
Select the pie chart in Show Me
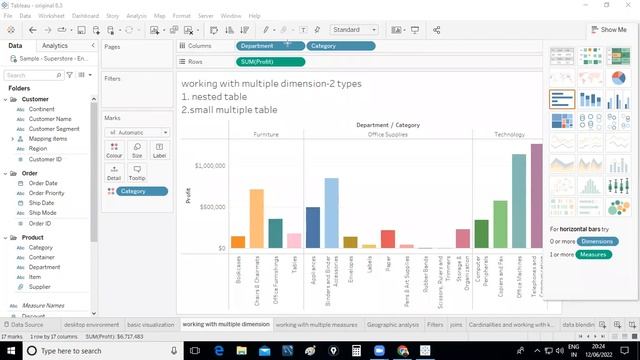pyautogui.click(x=618, y=78)
